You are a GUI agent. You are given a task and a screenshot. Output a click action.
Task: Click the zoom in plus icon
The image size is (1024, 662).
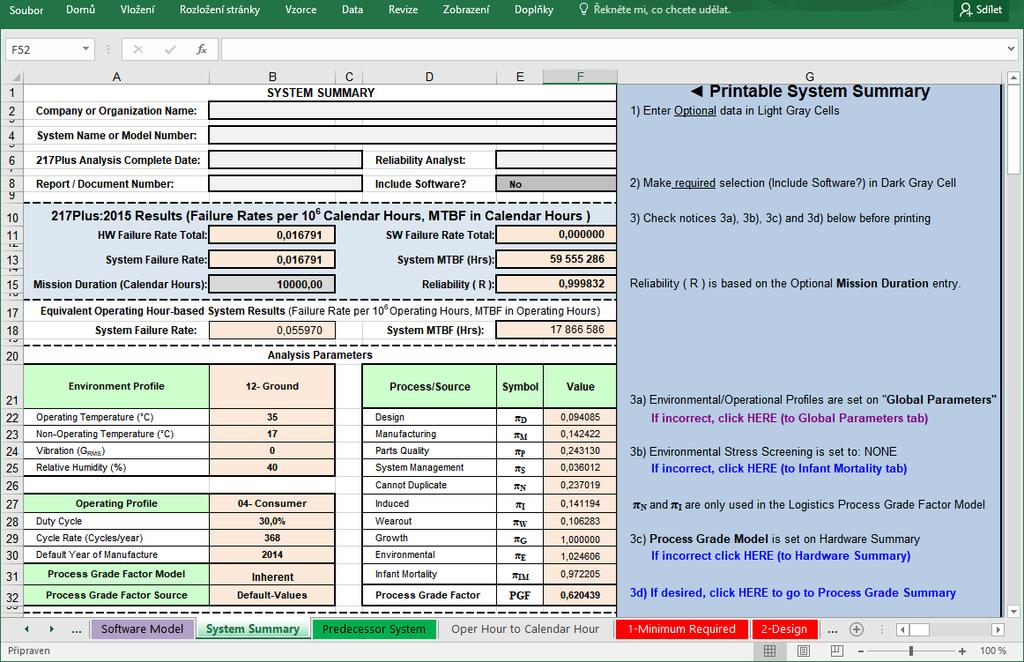pos(962,651)
